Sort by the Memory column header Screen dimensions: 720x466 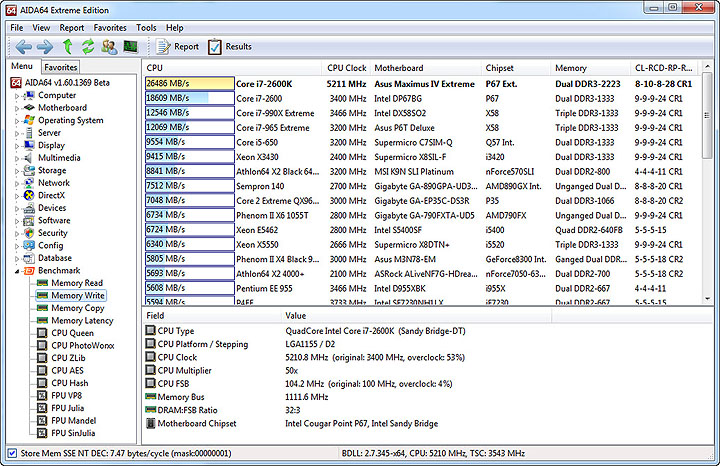tap(591, 68)
